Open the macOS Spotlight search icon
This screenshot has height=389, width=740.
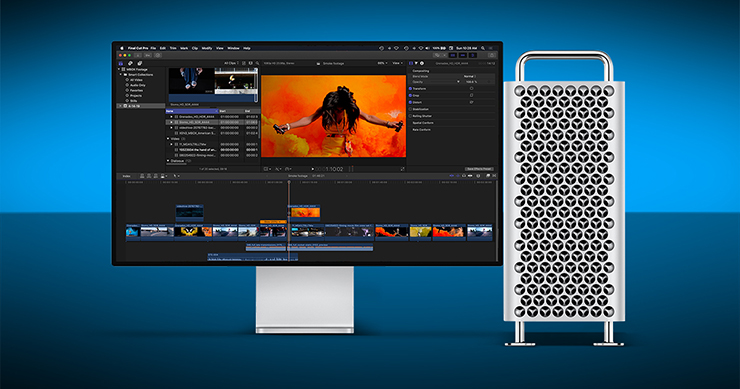click(483, 48)
